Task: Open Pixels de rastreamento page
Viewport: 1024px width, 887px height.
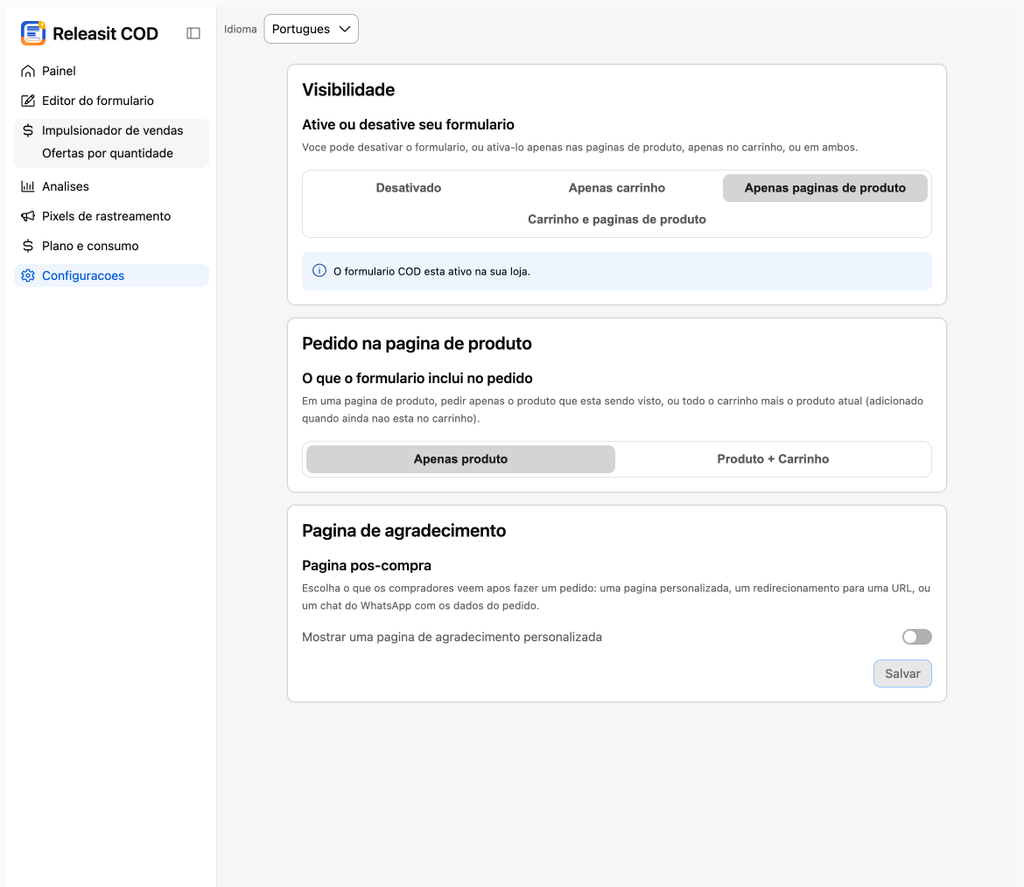Action: coord(111,216)
